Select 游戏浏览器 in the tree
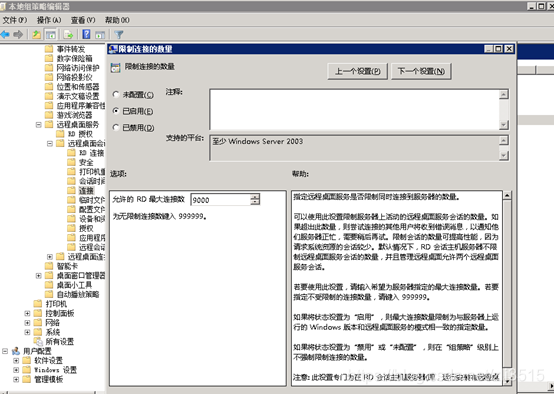The image size is (554, 394). pos(74,115)
